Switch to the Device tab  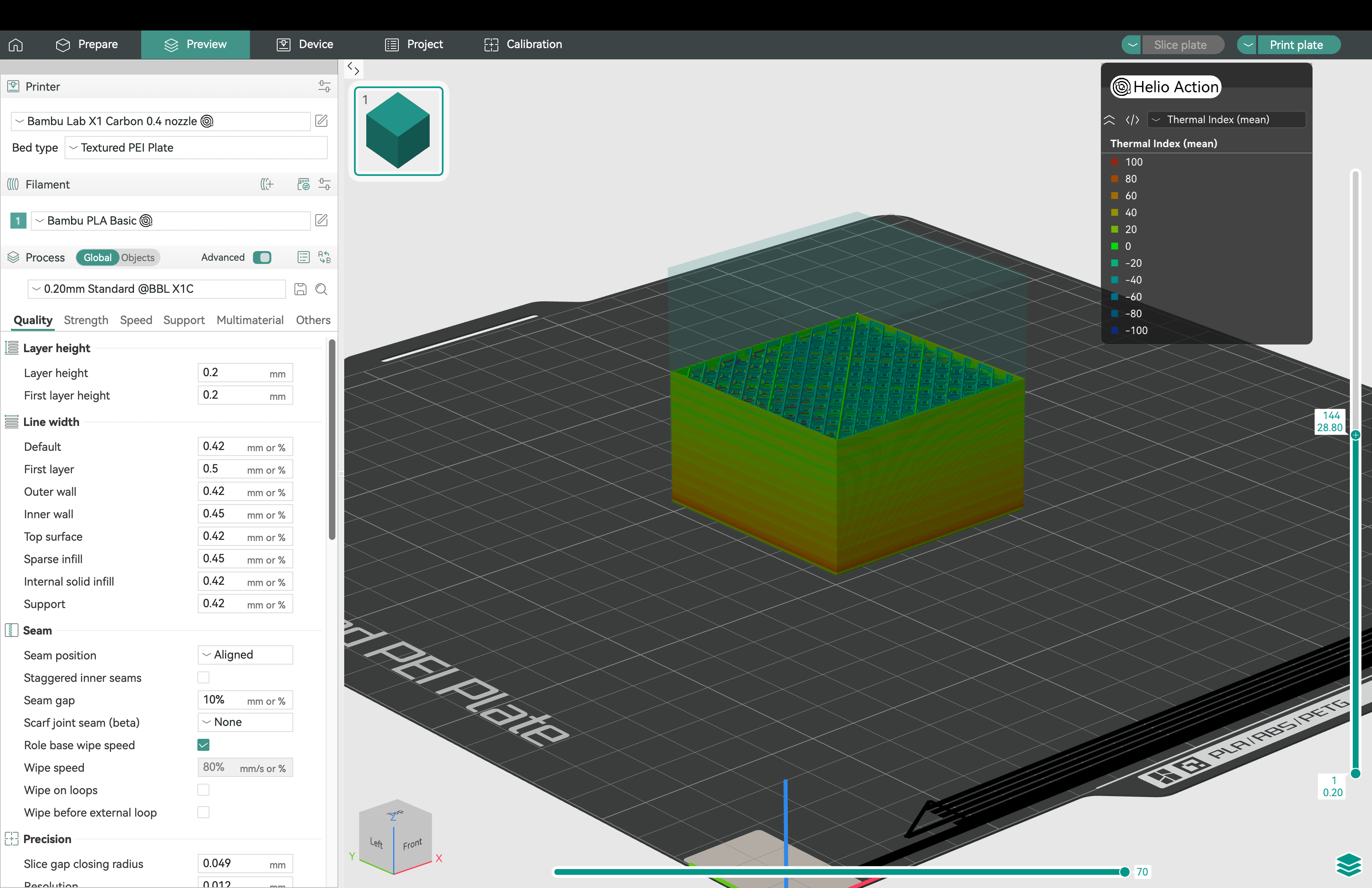305,45
